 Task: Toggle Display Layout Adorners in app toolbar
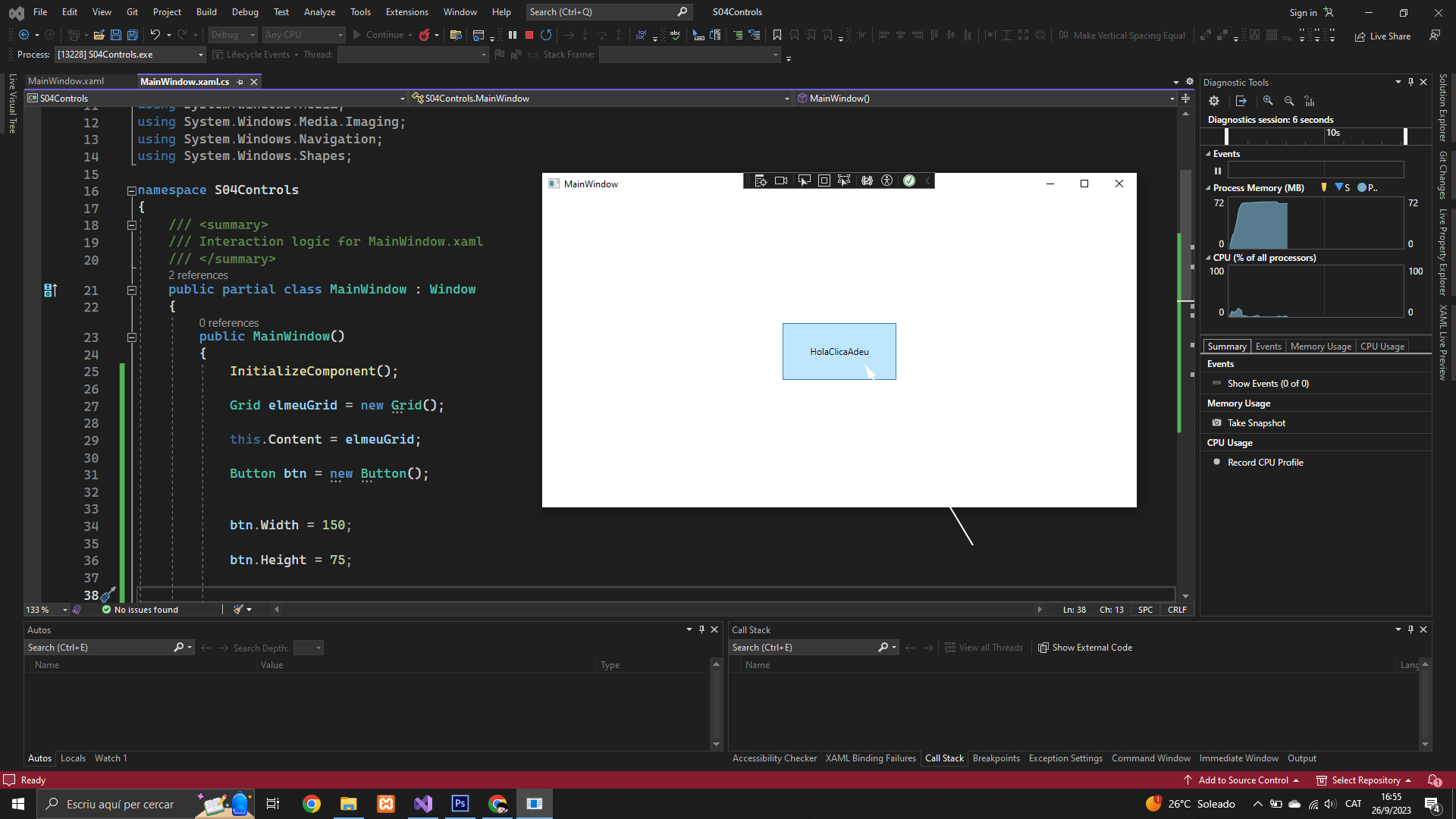(x=824, y=180)
